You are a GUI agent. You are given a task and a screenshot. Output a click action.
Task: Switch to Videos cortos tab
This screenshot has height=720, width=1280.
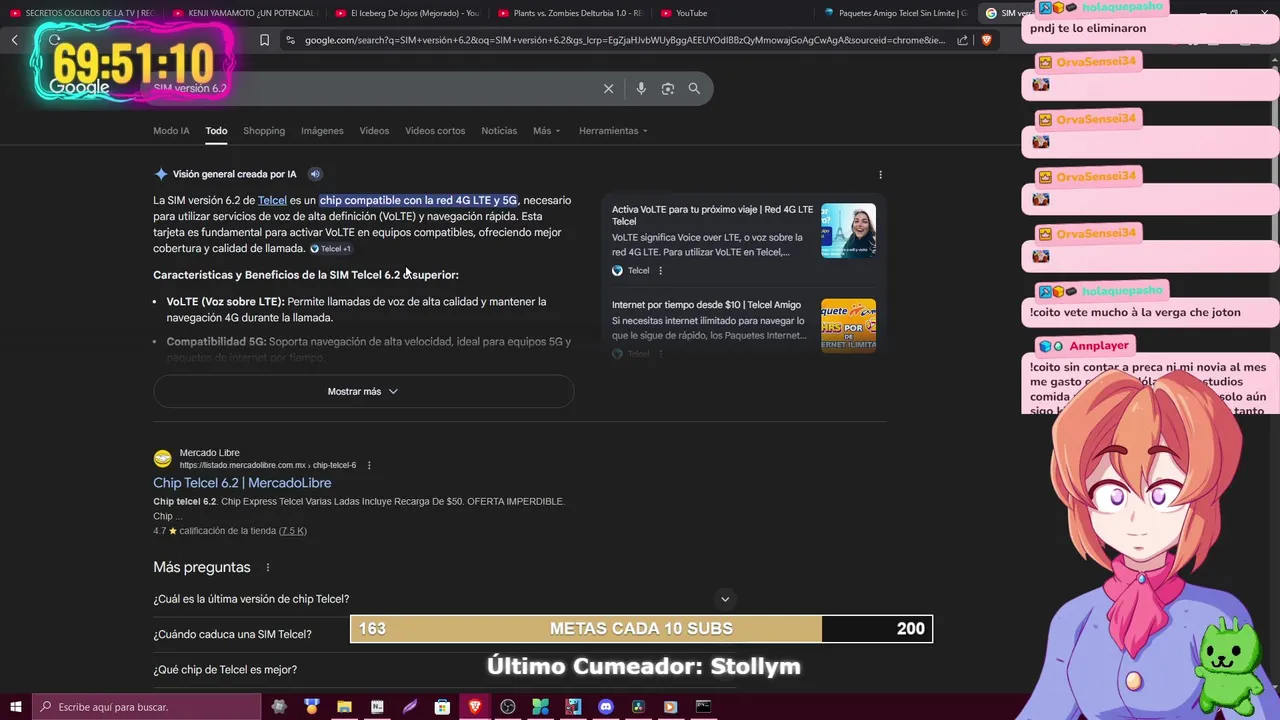point(435,131)
